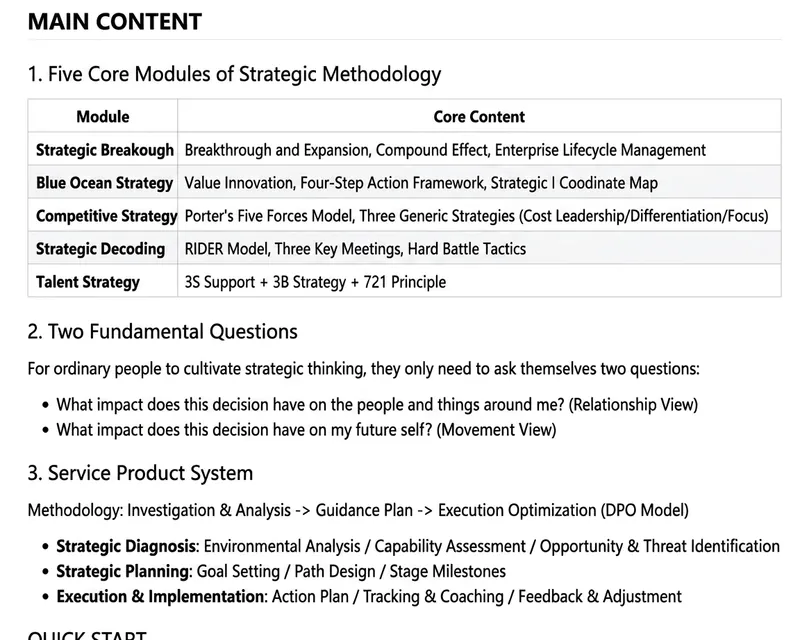Select the Strategic Breakough table cell
The image size is (800, 640).
click(x=103, y=150)
